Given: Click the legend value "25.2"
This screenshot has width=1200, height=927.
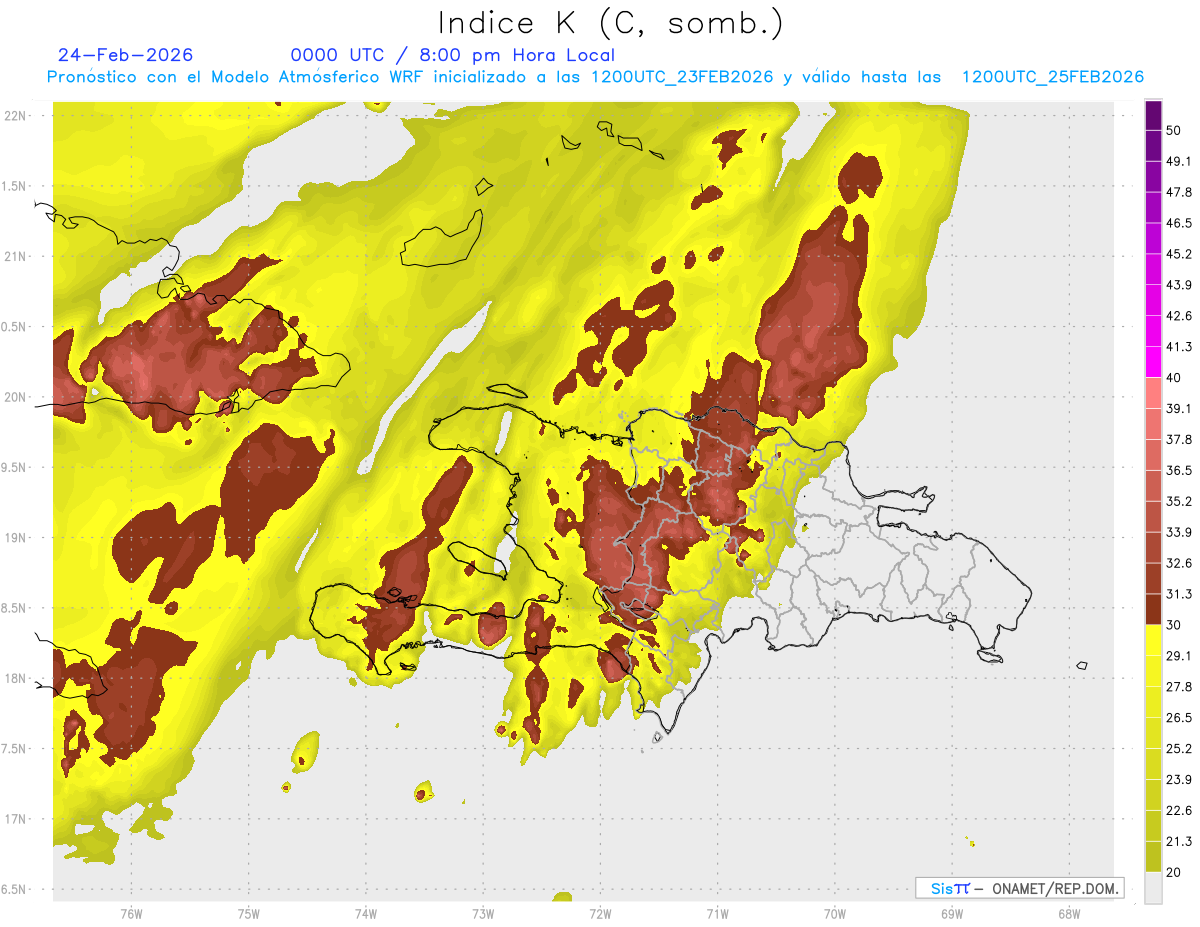Looking at the screenshot, I should pyautogui.click(x=1179, y=749).
